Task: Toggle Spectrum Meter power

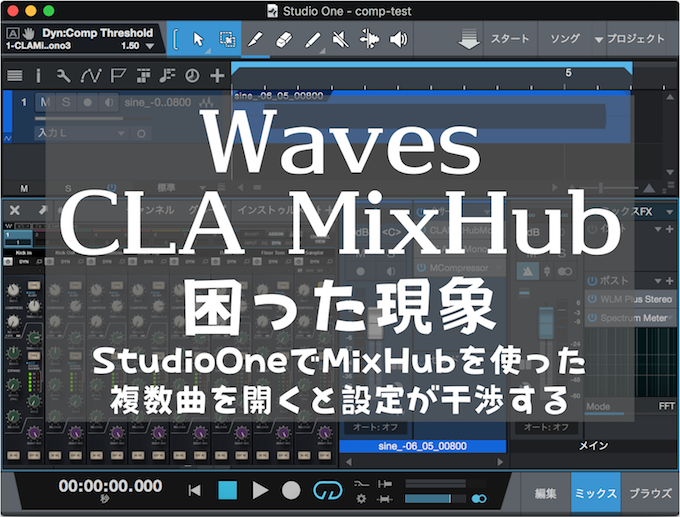Action: pos(592,318)
